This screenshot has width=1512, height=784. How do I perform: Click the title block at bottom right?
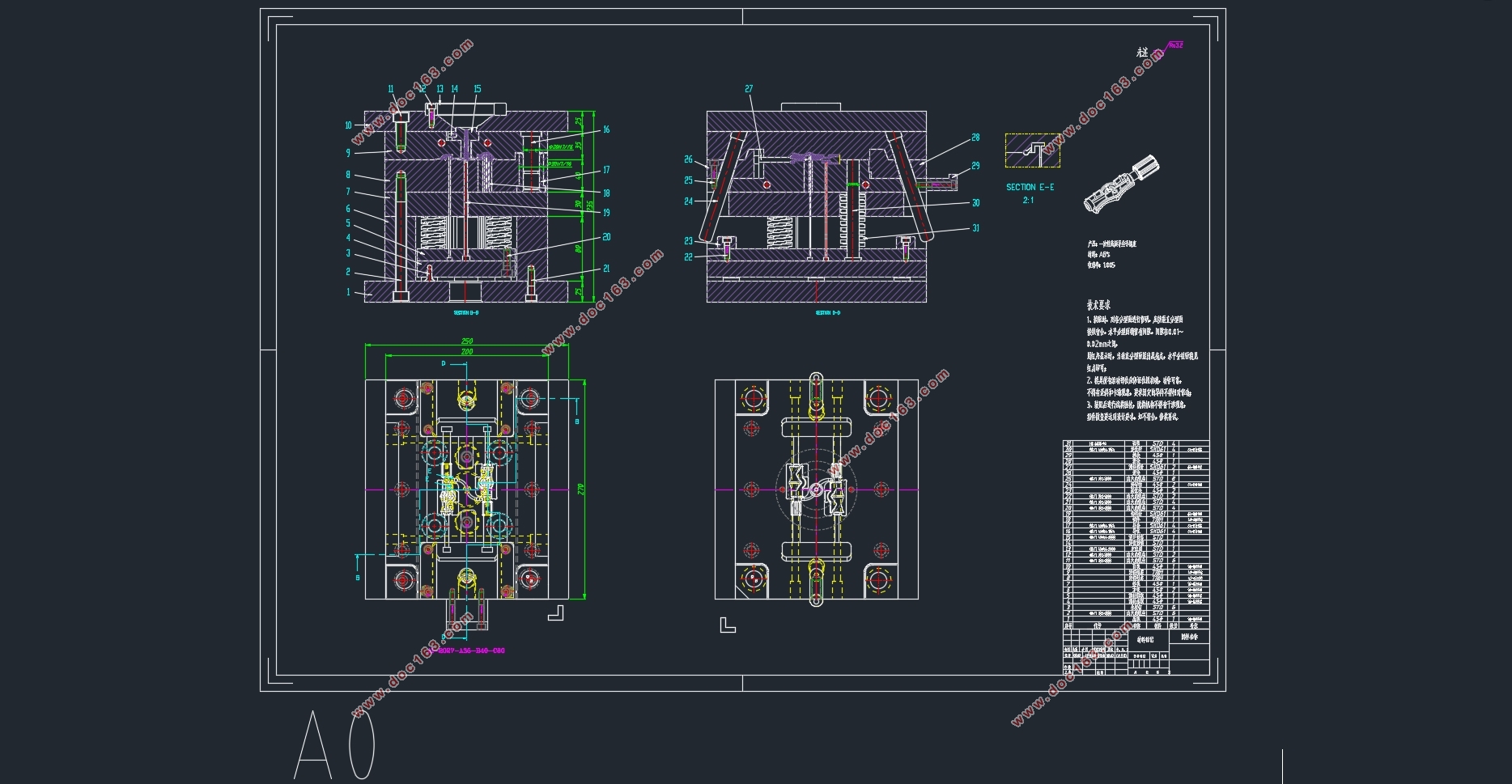tap(1136, 653)
